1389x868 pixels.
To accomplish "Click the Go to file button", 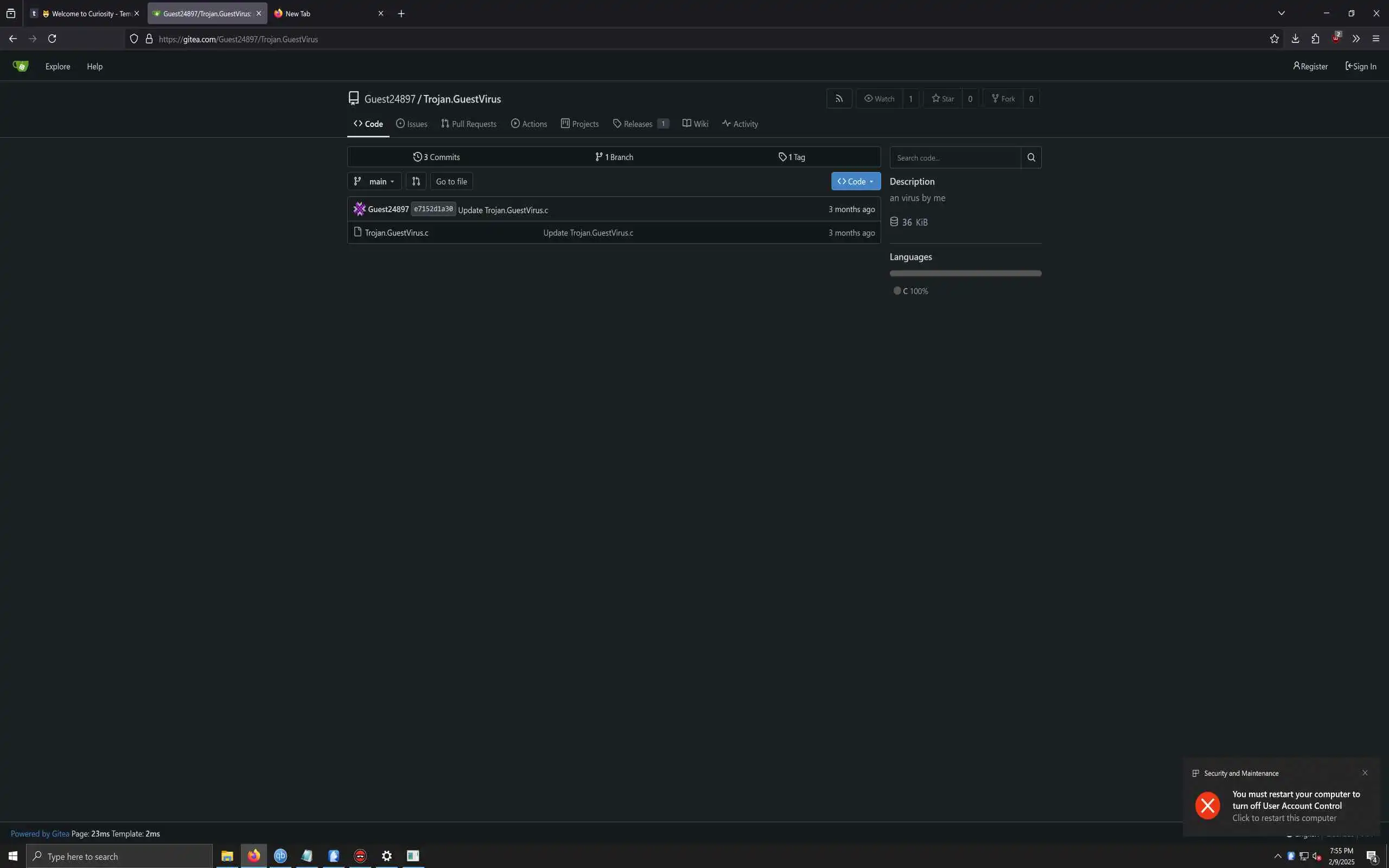I will [x=451, y=181].
